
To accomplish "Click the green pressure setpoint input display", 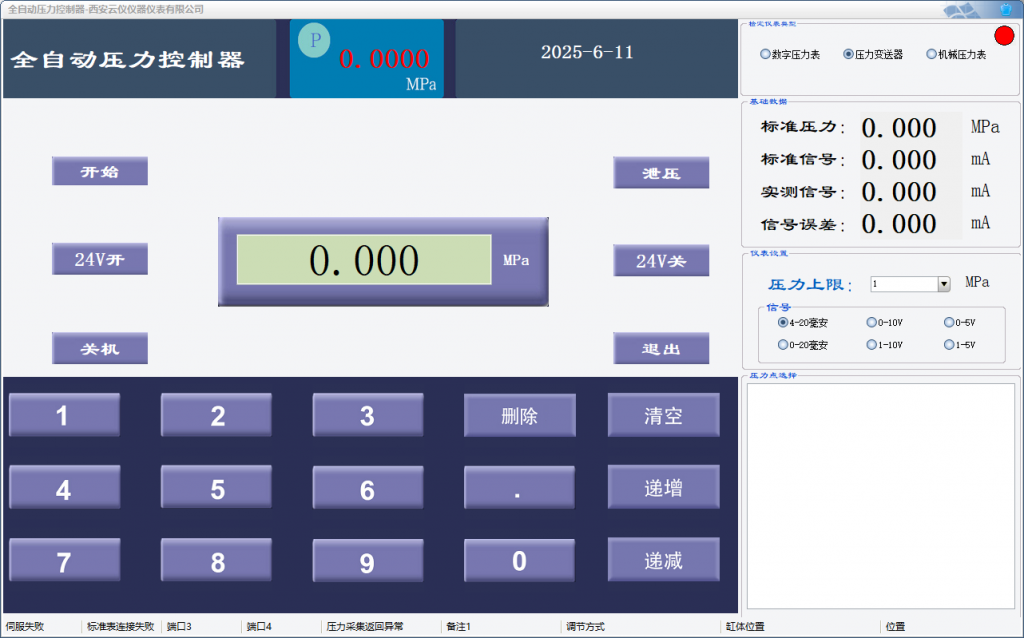I will click(364, 260).
